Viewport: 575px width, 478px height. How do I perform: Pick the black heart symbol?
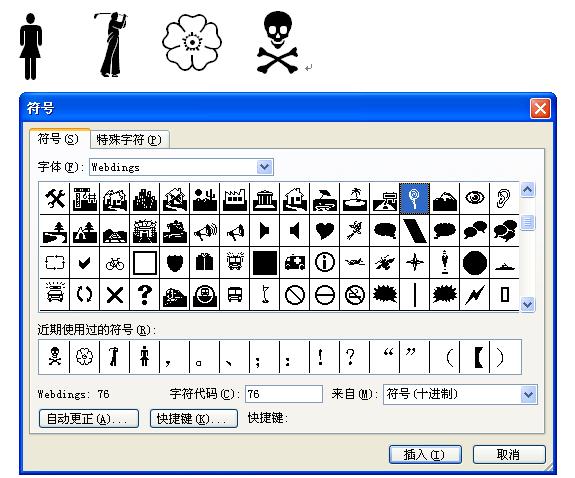[325, 231]
